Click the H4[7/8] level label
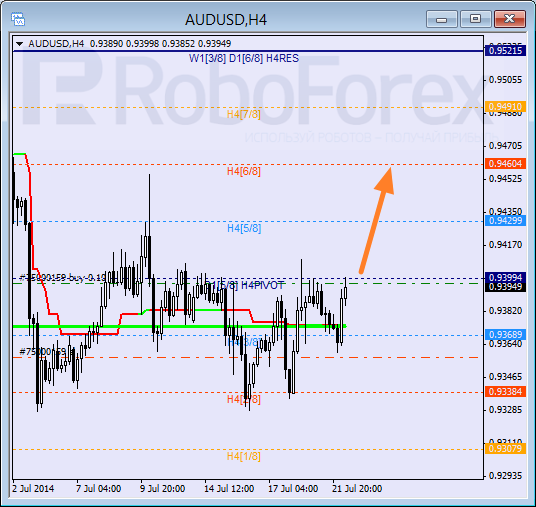 coord(244,114)
